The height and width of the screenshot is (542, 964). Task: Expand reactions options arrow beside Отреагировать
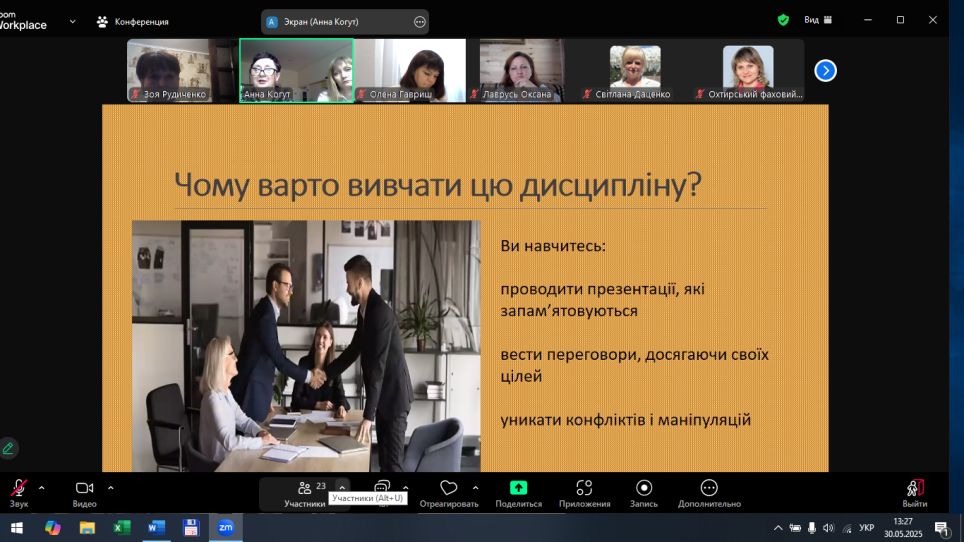pyautogui.click(x=475, y=488)
